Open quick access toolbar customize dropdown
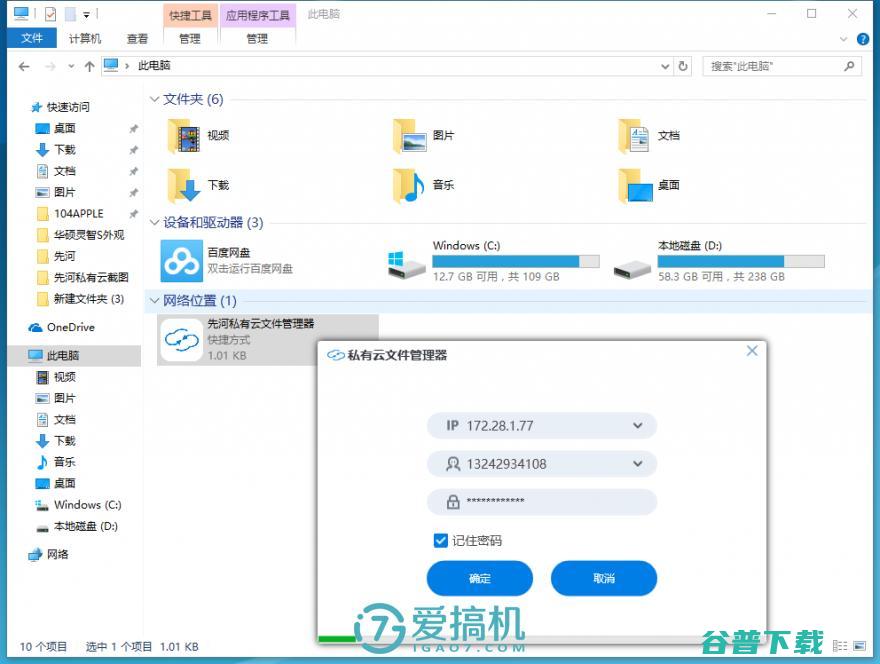880x664 pixels. (x=86, y=15)
